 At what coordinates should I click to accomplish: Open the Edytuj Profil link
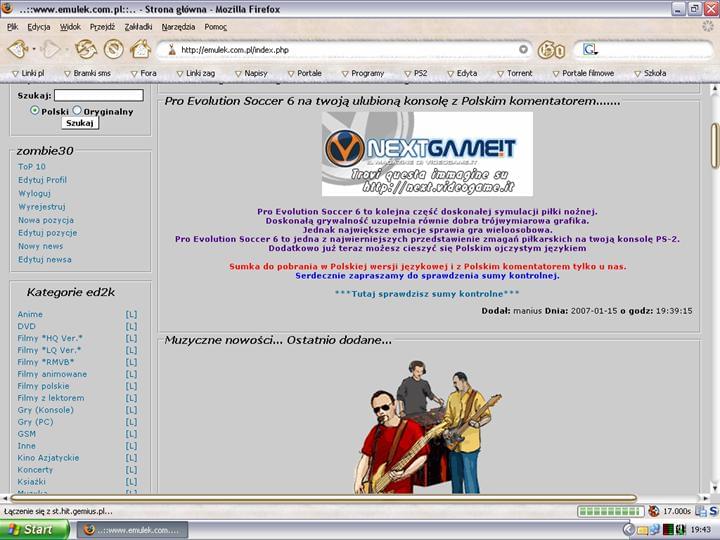(x=42, y=180)
